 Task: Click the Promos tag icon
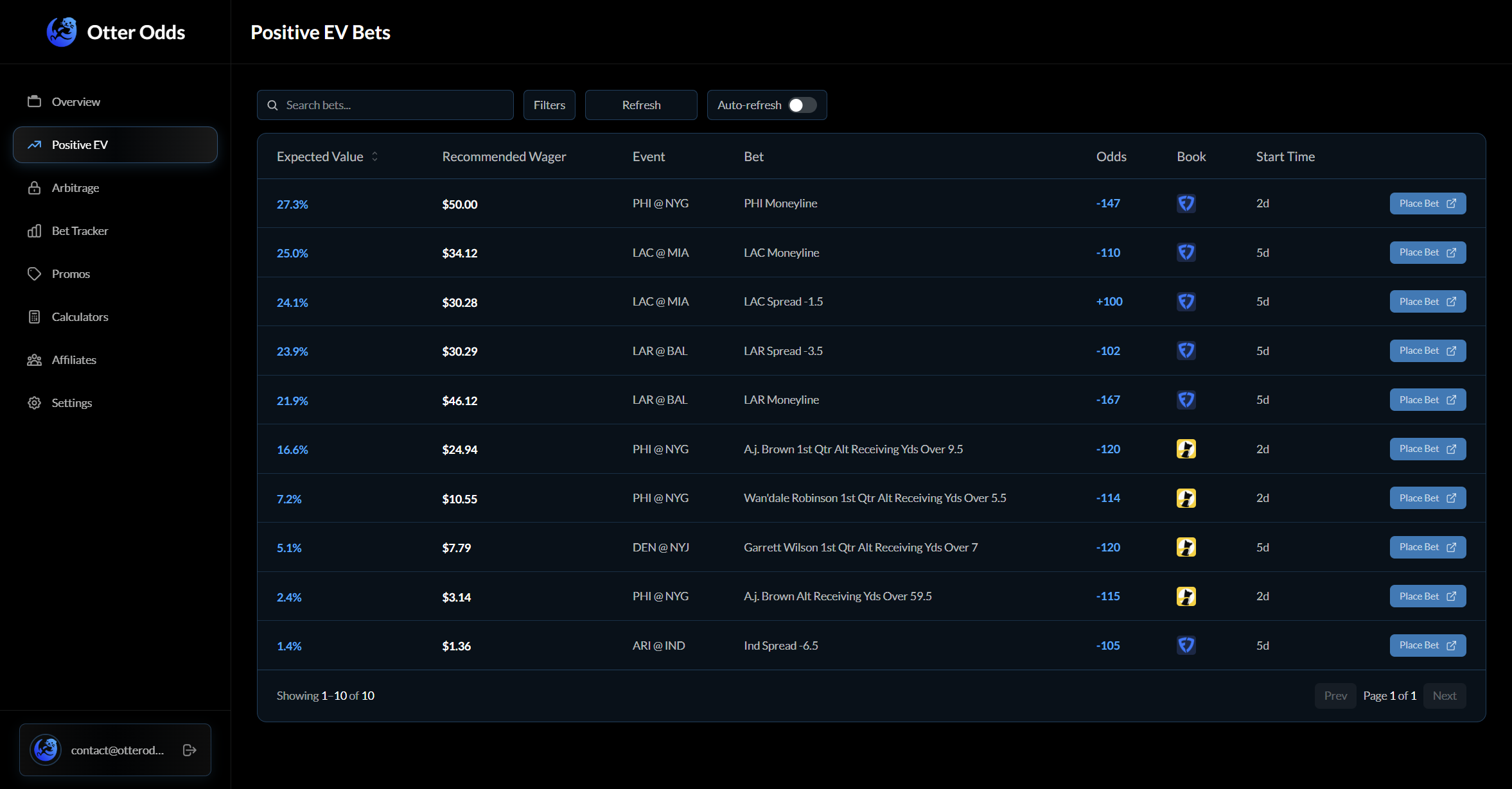pyautogui.click(x=35, y=273)
